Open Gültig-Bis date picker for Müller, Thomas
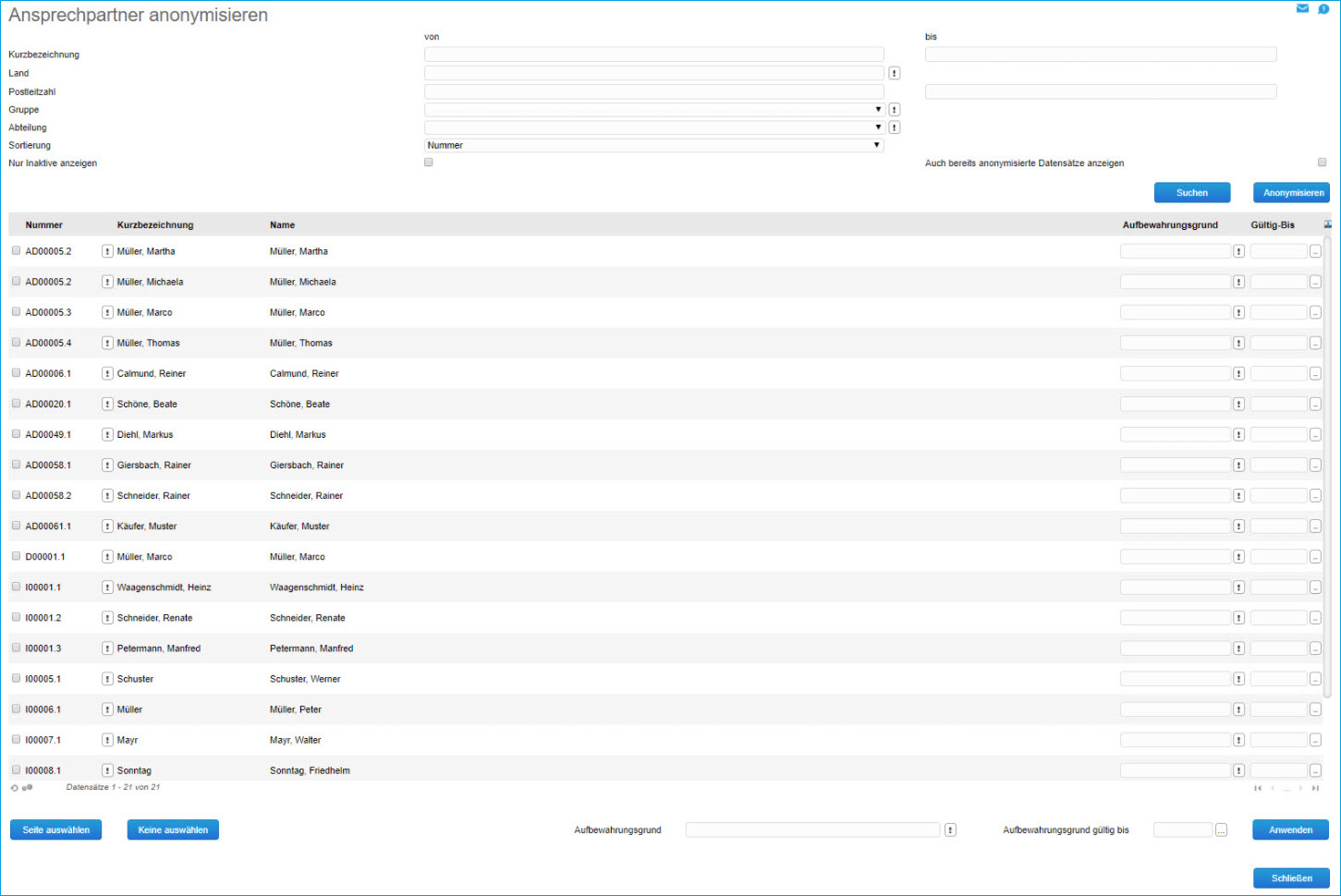The height and width of the screenshot is (896, 1341). (1315, 343)
